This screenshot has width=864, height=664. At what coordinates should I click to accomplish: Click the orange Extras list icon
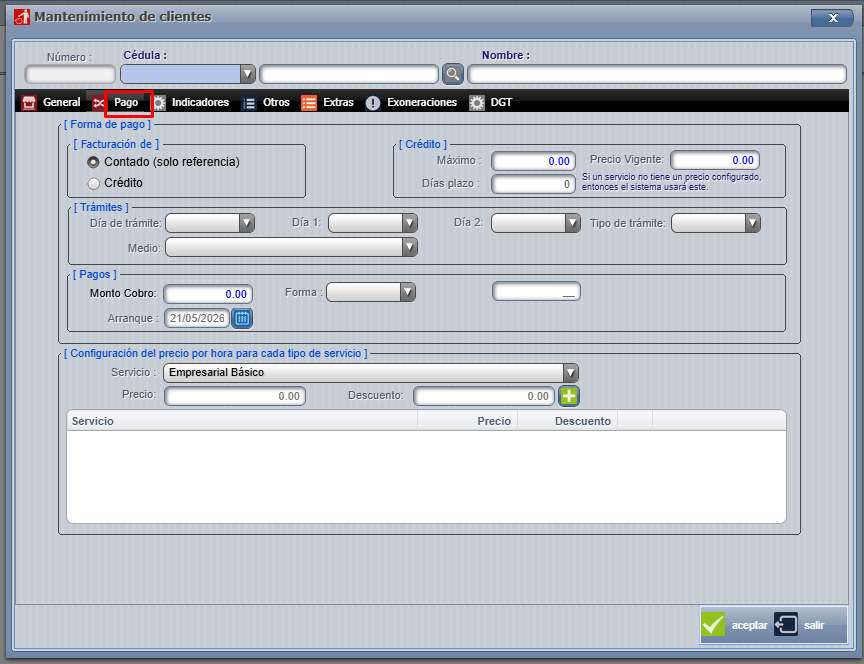(x=309, y=102)
